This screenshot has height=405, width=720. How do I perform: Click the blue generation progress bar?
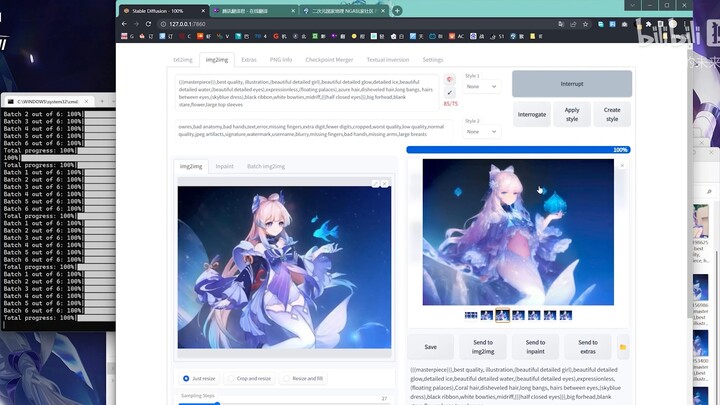point(518,150)
